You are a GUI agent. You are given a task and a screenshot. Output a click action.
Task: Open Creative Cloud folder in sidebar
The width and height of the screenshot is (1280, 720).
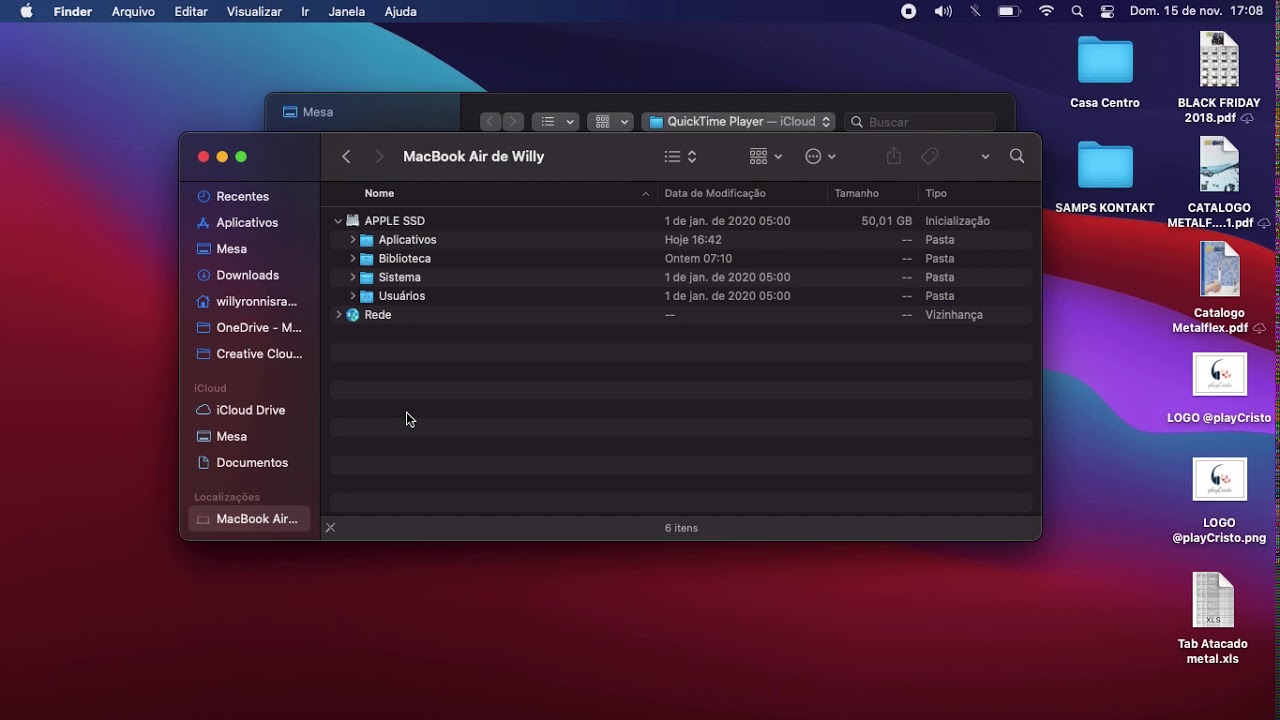pyautogui.click(x=249, y=353)
